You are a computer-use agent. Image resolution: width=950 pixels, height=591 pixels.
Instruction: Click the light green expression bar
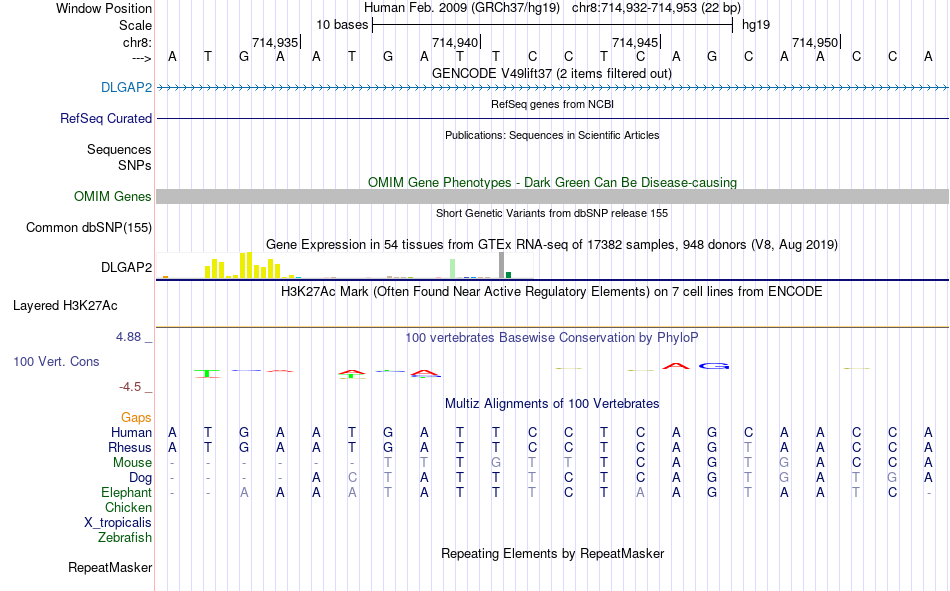pos(453,269)
